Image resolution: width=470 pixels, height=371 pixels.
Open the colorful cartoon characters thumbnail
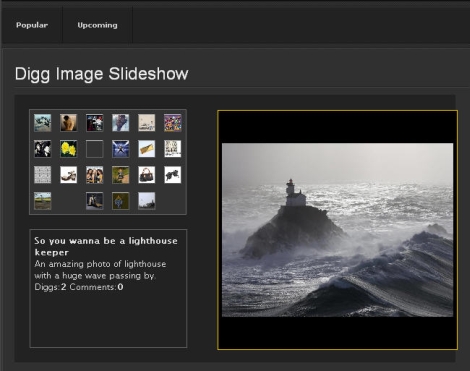173,123
